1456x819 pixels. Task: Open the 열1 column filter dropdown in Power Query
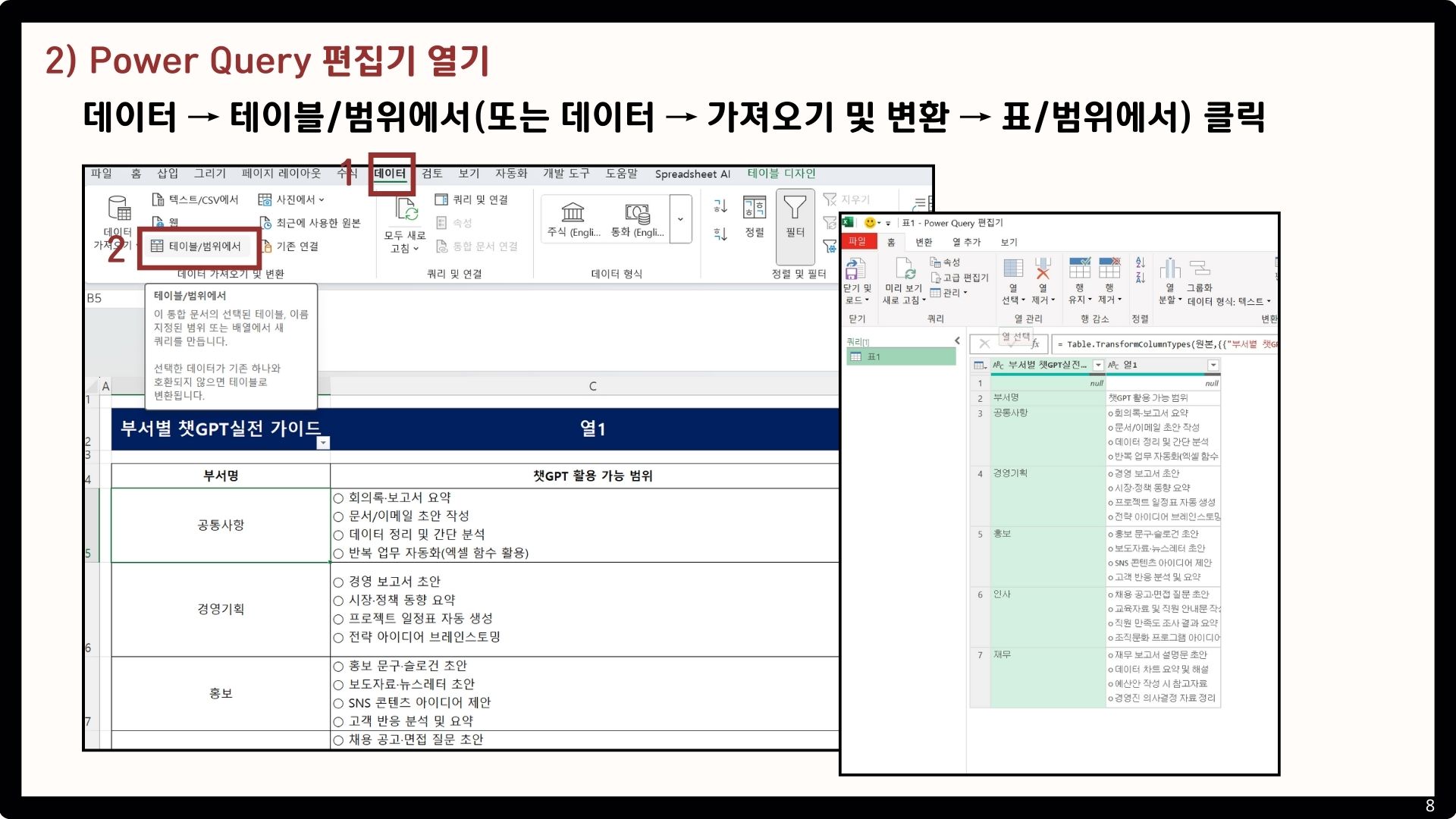coord(1213,366)
